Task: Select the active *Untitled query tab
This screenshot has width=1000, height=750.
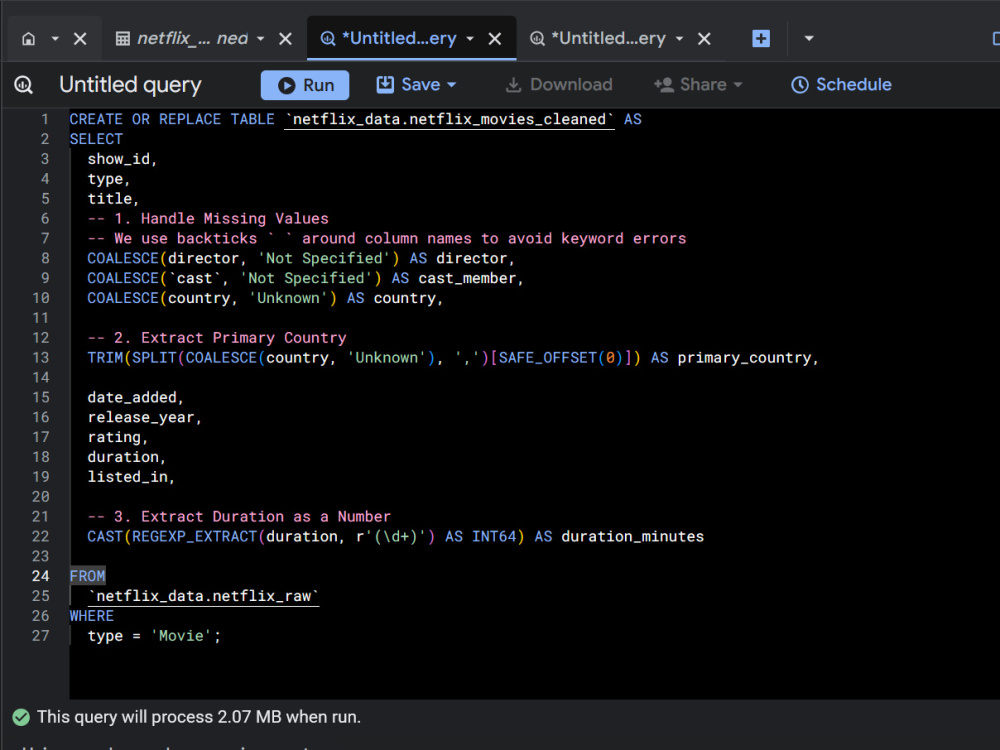Action: click(x=399, y=39)
